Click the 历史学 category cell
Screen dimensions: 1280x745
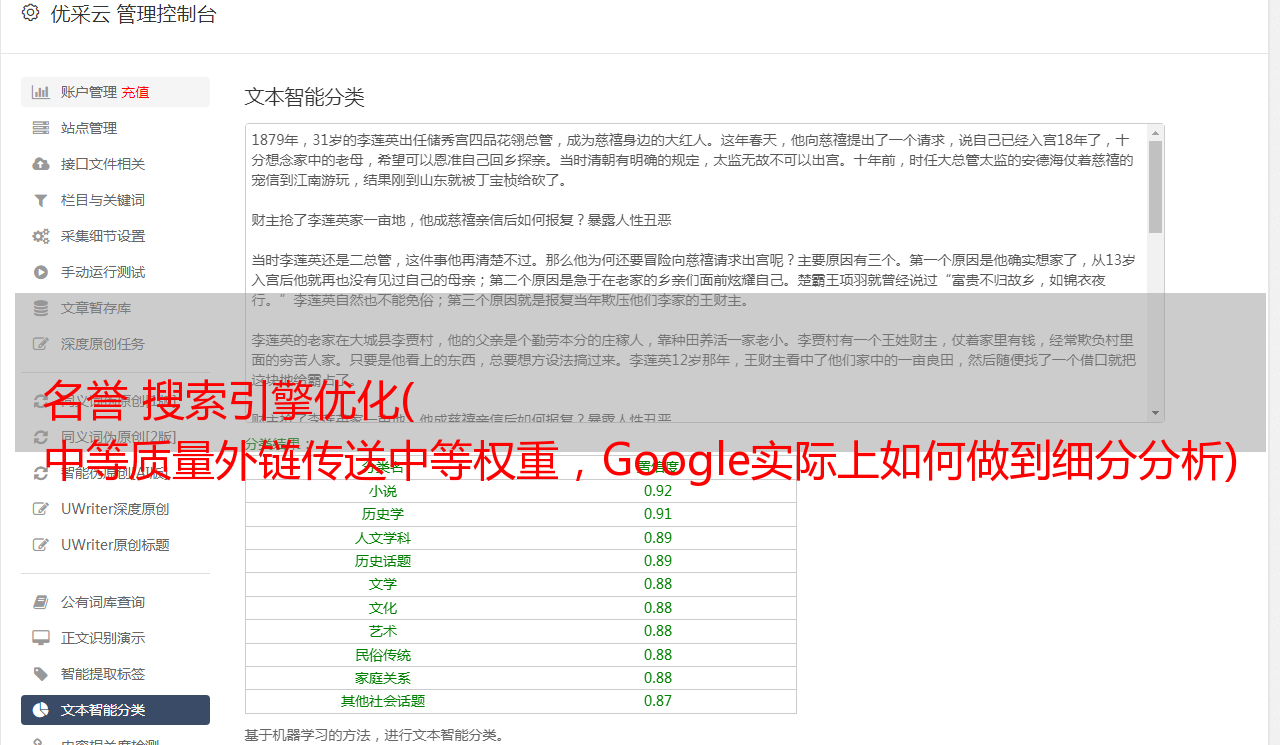pos(383,514)
